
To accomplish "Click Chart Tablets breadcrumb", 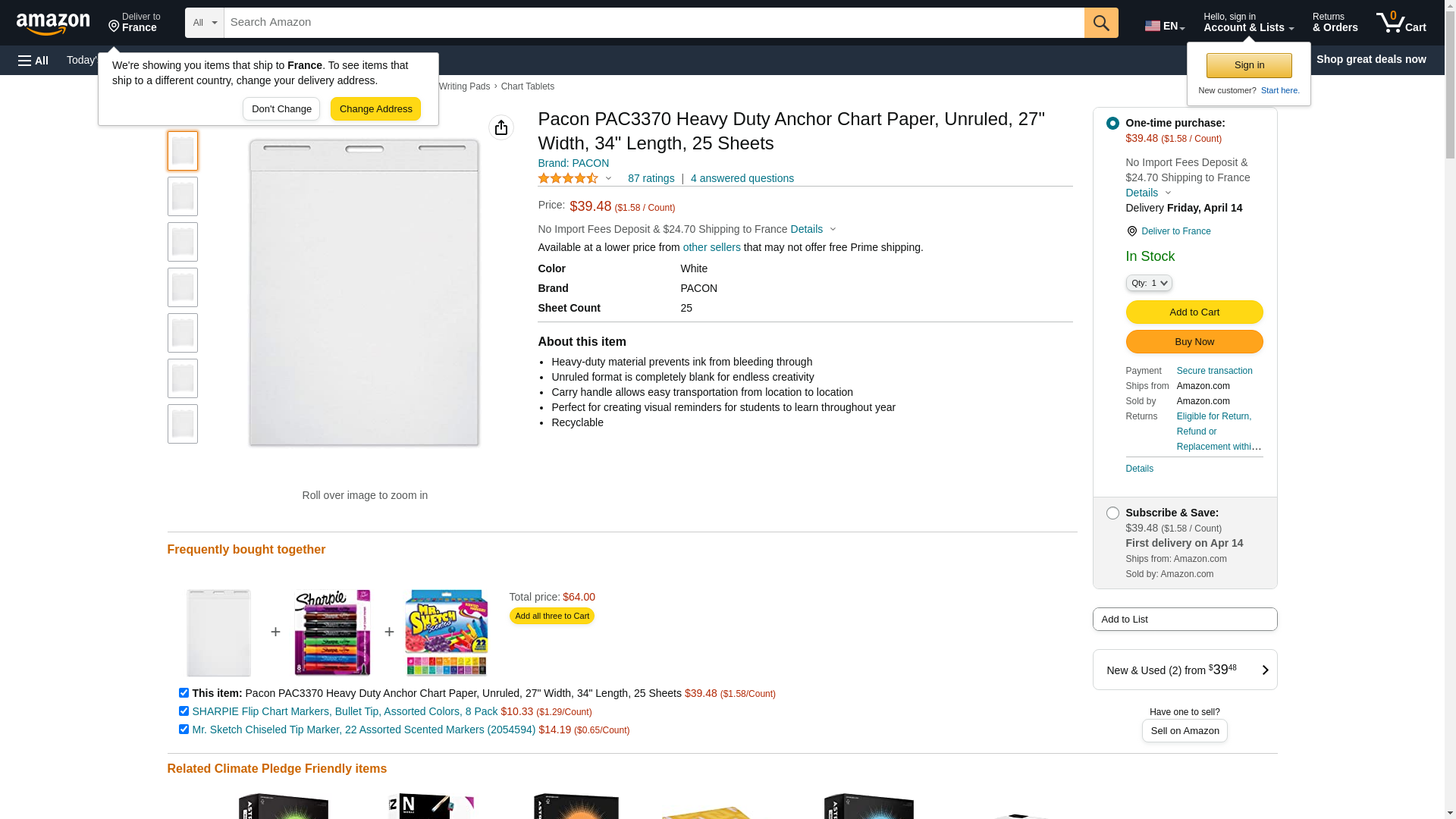I will [x=527, y=86].
